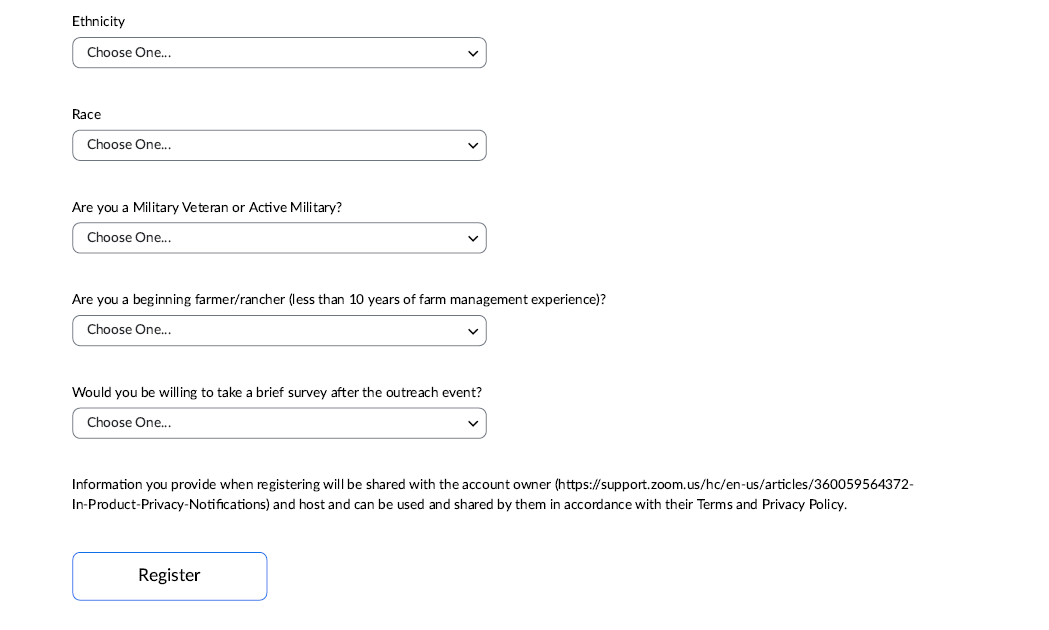Click the beginning farmer/rancher question label
This screenshot has width=1049, height=630.
pos(338,300)
